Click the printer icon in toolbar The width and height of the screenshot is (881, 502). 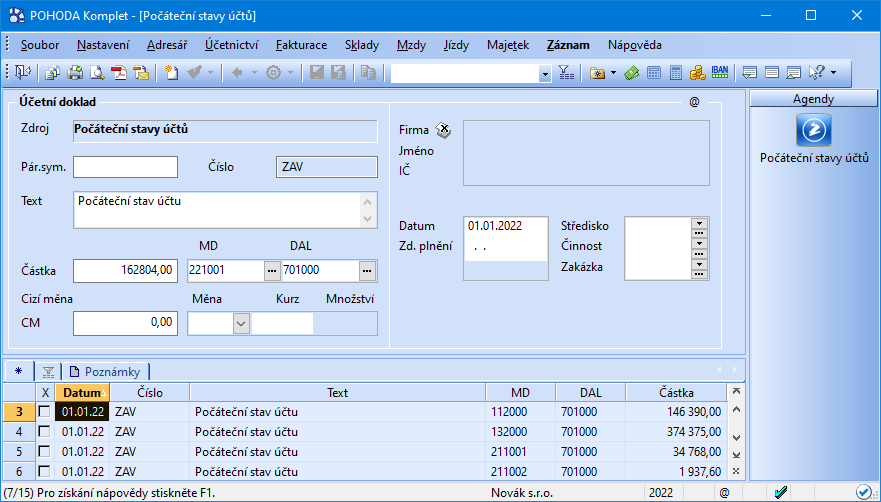[75, 73]
